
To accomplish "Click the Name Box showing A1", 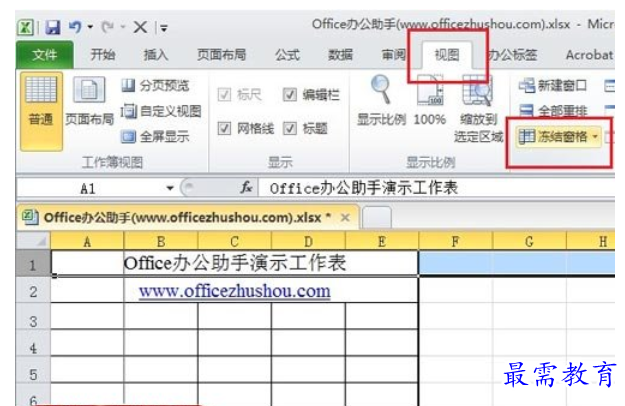I will pos(88,188).
